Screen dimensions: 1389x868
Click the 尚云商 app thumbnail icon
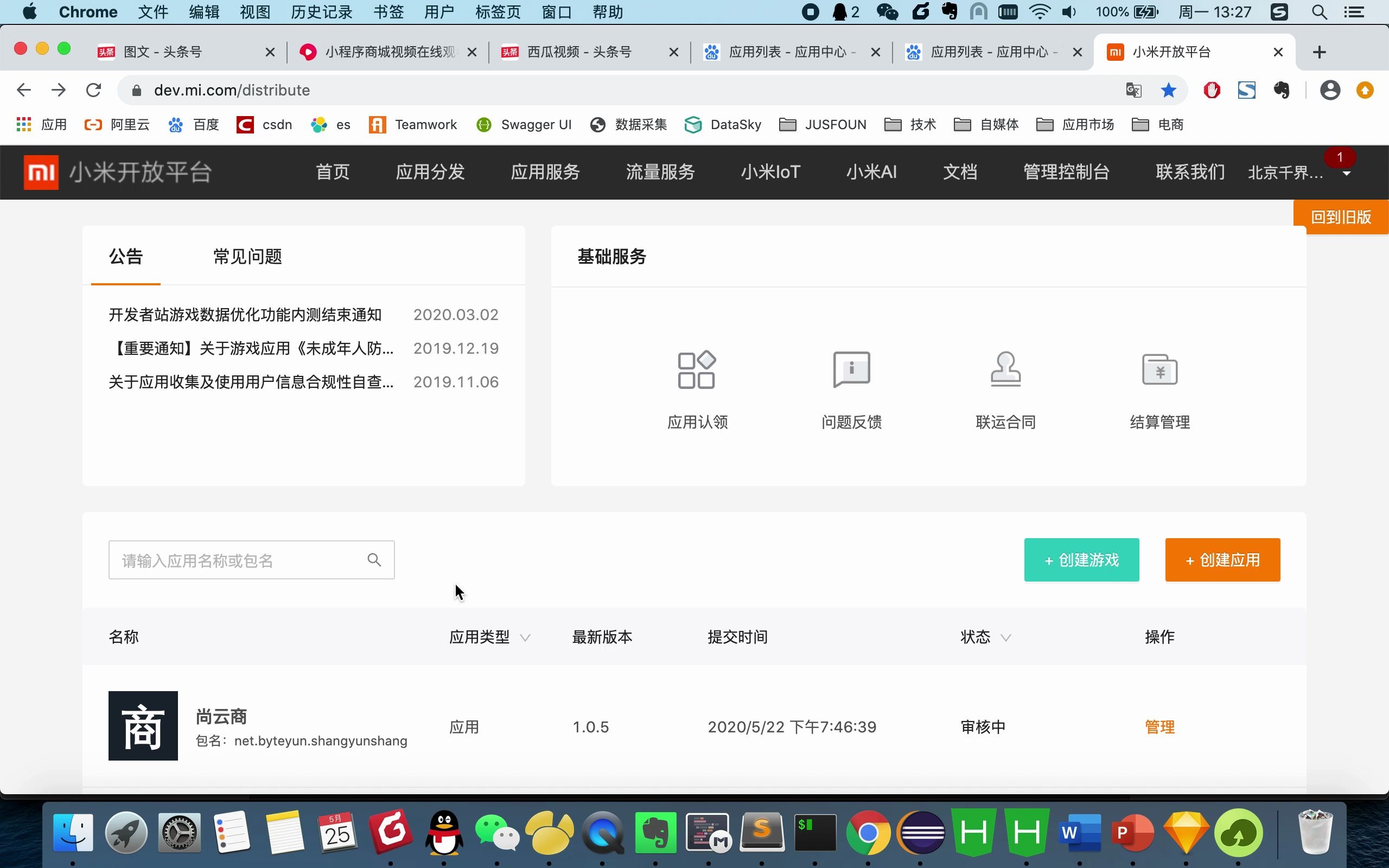click(x=143, y=726)
